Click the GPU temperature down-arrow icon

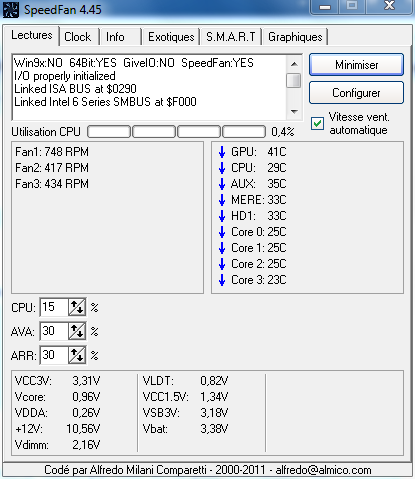(222, 152)
